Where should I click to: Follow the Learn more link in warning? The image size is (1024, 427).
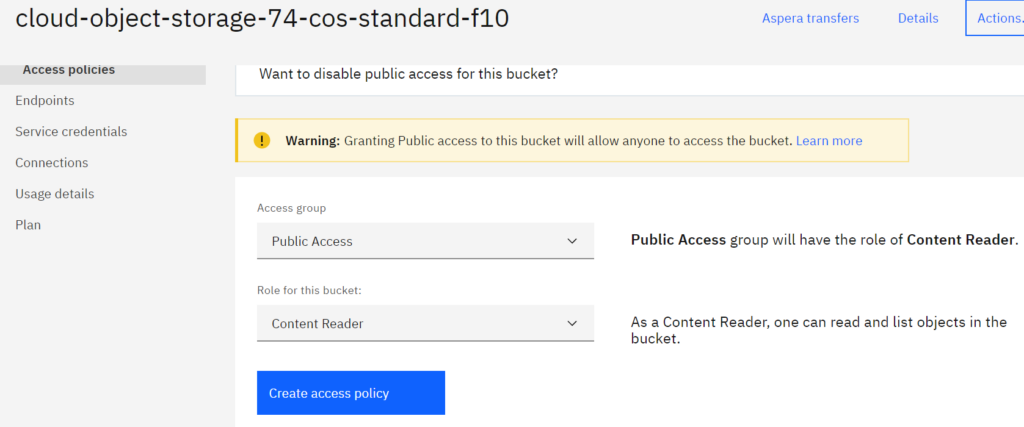[x=829, y=140]
